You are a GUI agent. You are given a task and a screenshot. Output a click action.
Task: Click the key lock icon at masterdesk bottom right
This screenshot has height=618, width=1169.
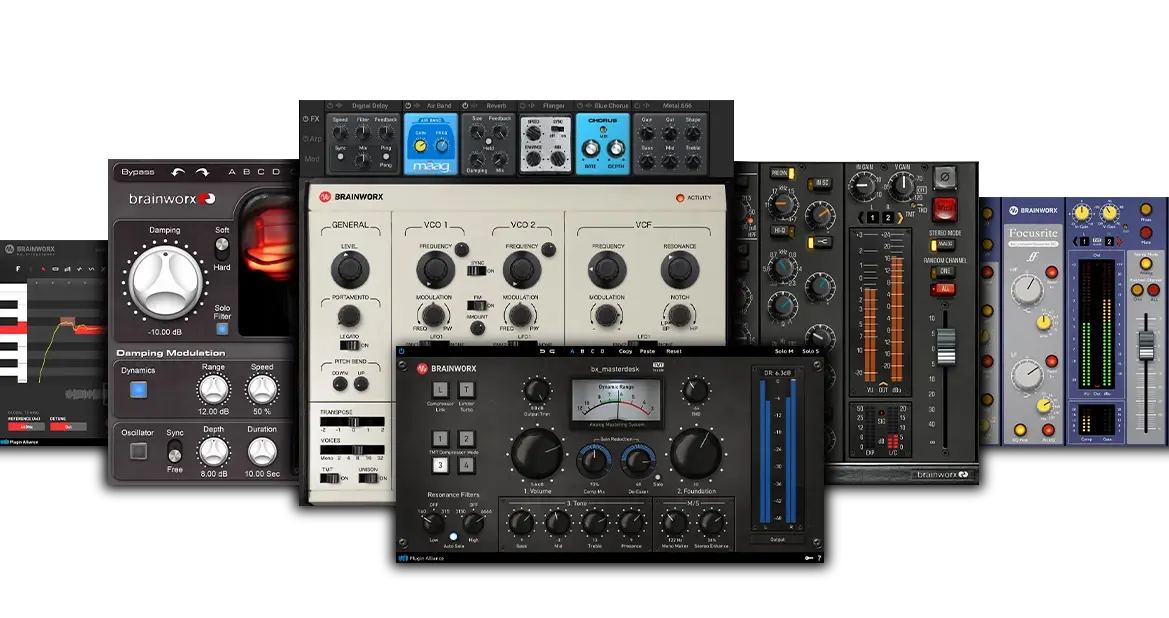pyautogui.click(x=809, y=558)
